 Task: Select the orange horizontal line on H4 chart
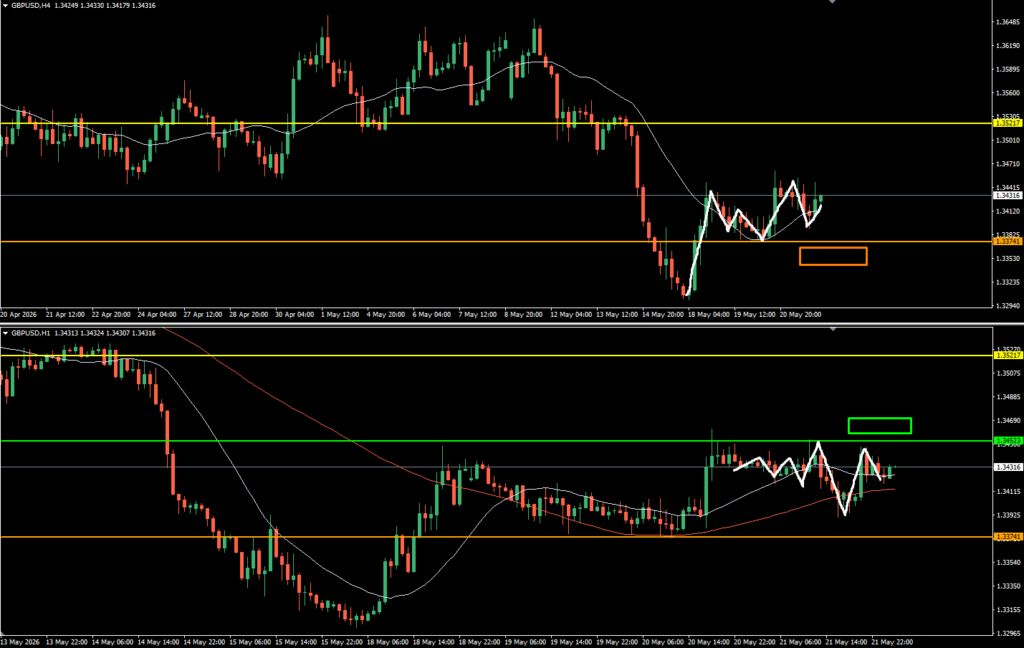click(496, 242)
